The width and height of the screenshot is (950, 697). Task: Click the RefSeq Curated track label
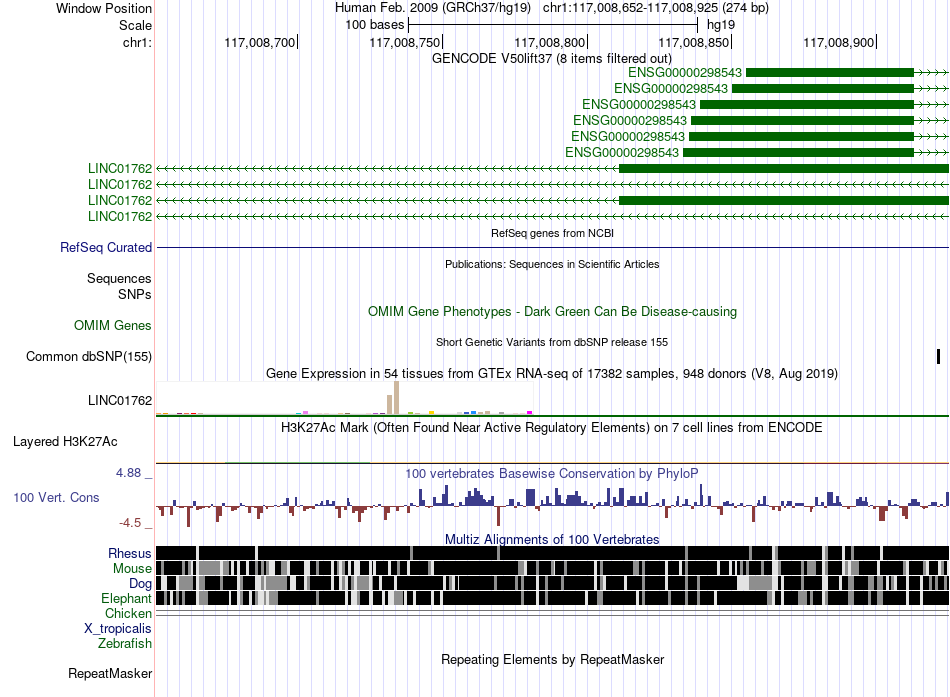106,247
